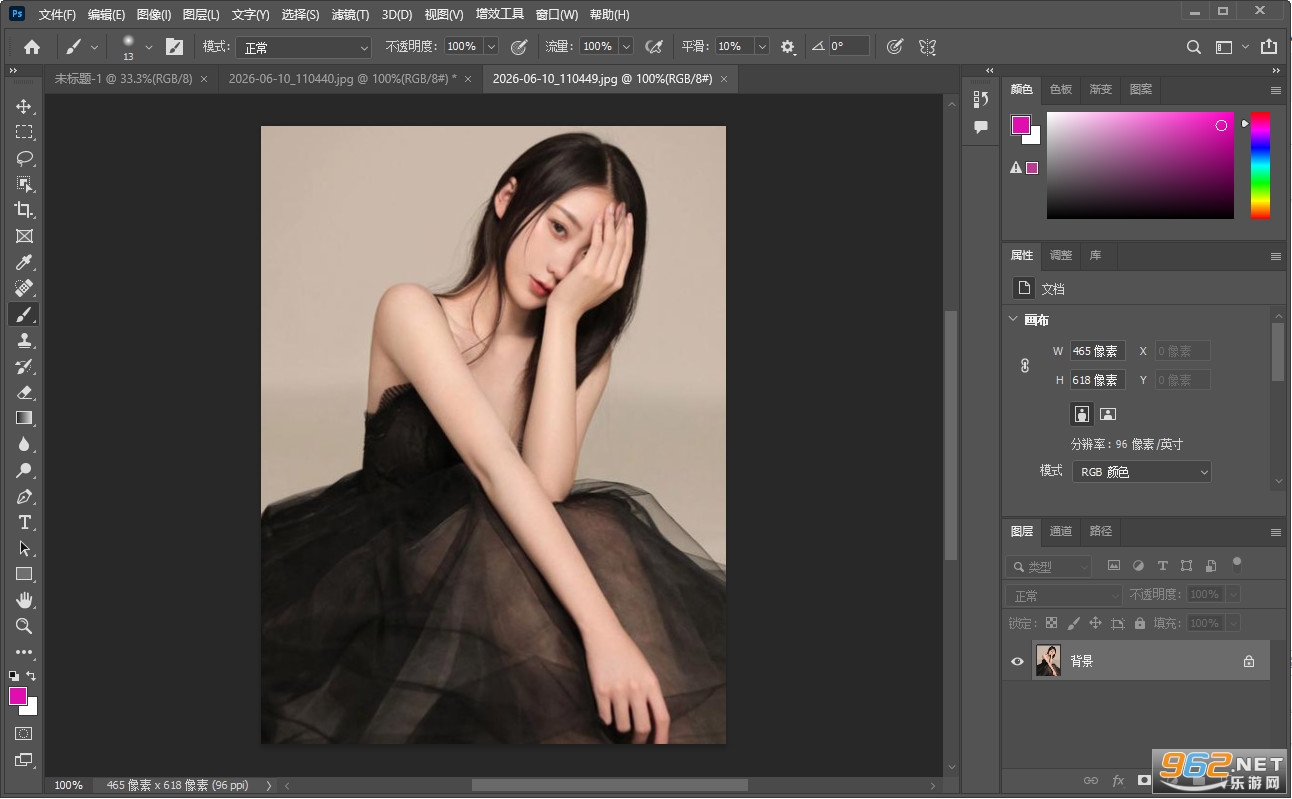The height and width of the screenshot is (799, 1292).
Task: Toggle Quick Mask mode
Action: click(x=24, y=733)
